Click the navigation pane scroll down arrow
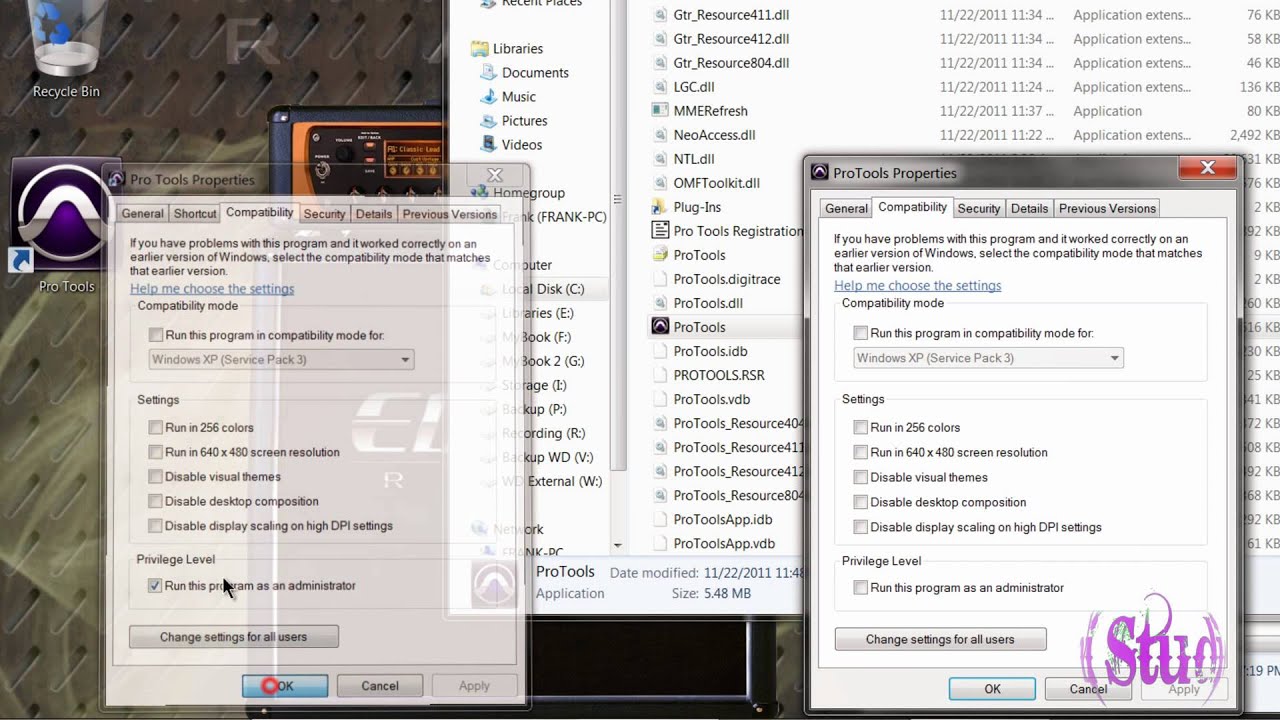Viewport: 1280px width, 720px height. click(617, 545)
